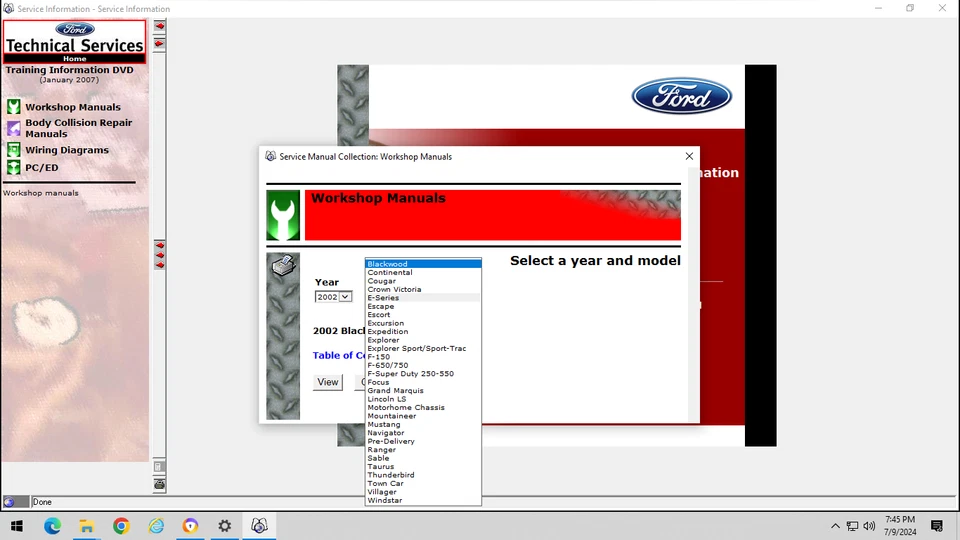Pick E-Series from the model list
Image resolution: width=960 pixels, height=540 pixels.
[x=423, y=298]
